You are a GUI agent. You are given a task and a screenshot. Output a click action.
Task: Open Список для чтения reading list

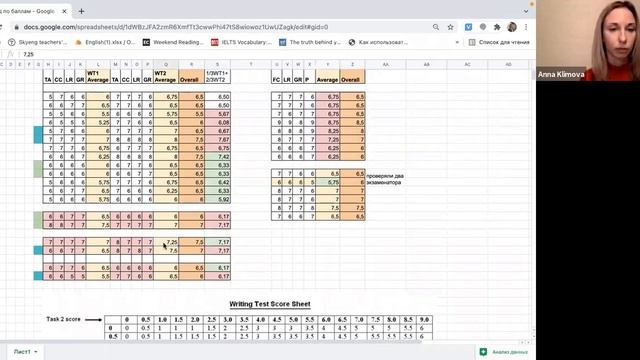499,42
